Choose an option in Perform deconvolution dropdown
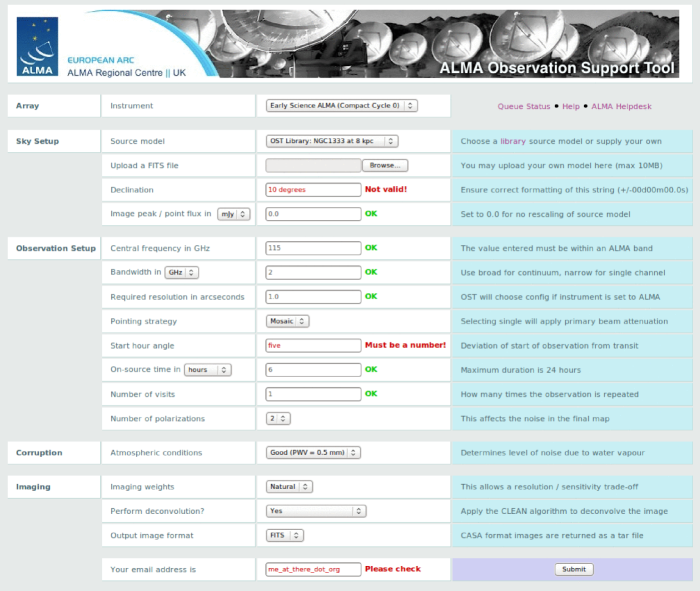The height and width of the screenshot is (591, 700). point(316,511)
